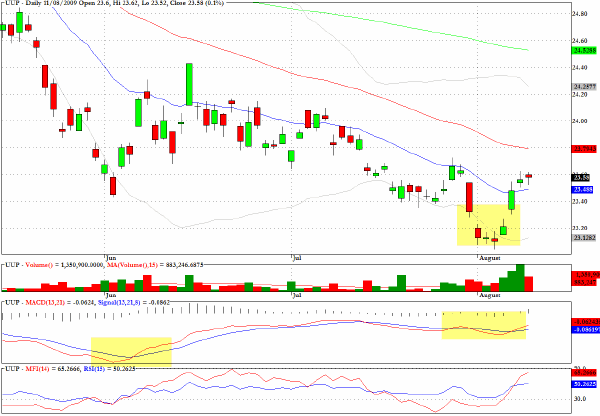The image size is (600, 416).
Task: Click the red 65.2666 MFI tag
Action: point(584,372)
